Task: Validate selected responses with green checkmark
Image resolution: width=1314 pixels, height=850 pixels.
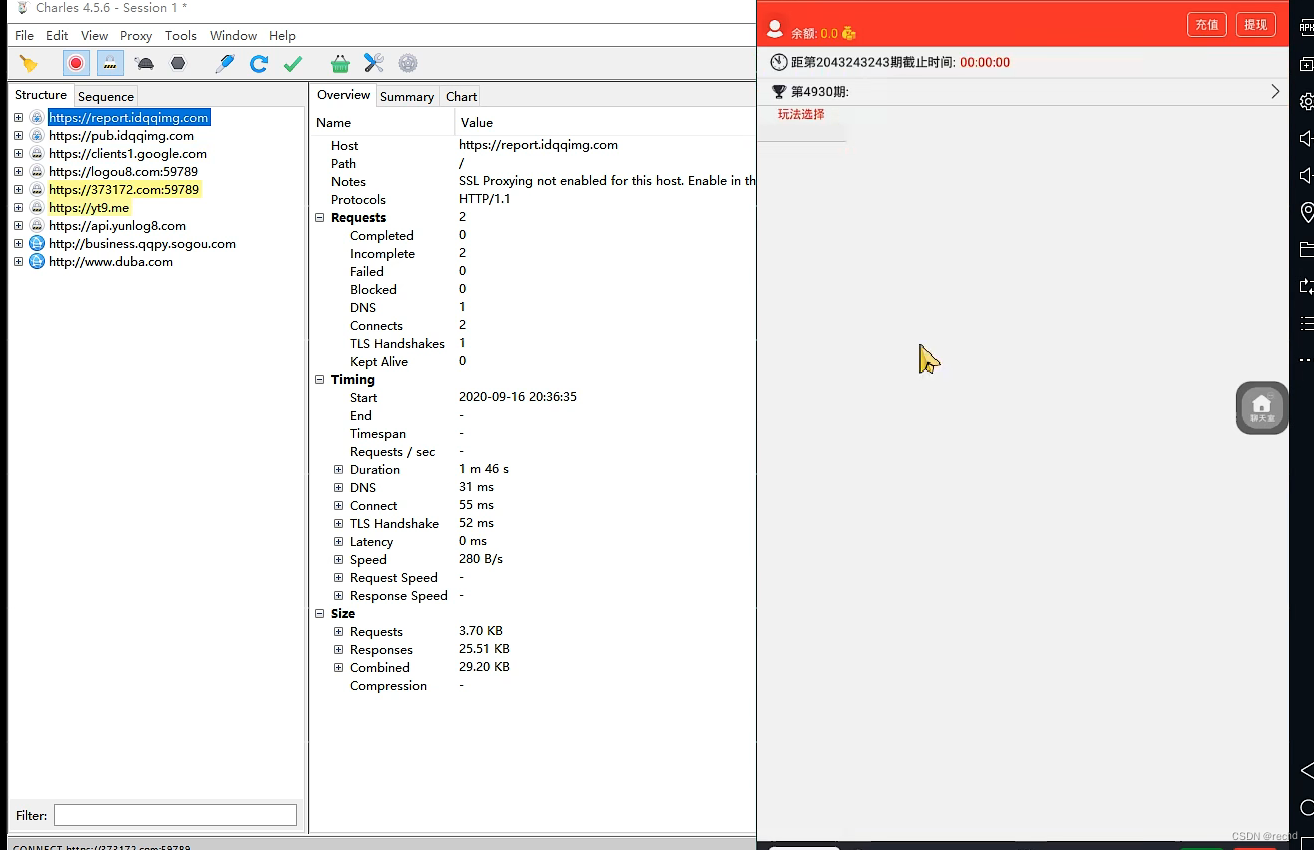Action: (293, 63)
